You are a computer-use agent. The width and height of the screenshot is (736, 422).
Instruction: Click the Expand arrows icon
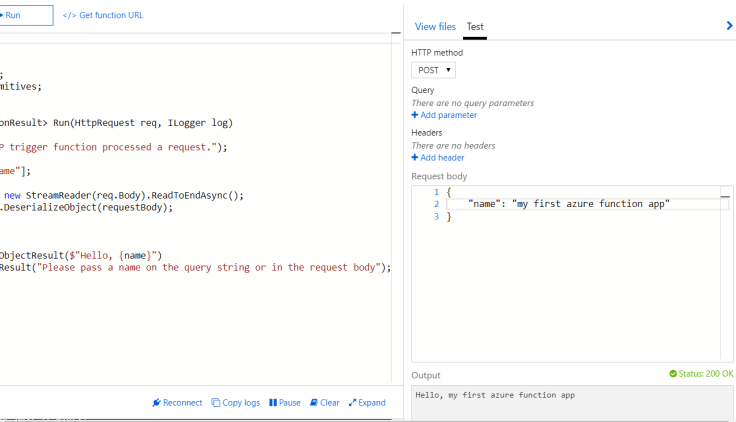352,403
